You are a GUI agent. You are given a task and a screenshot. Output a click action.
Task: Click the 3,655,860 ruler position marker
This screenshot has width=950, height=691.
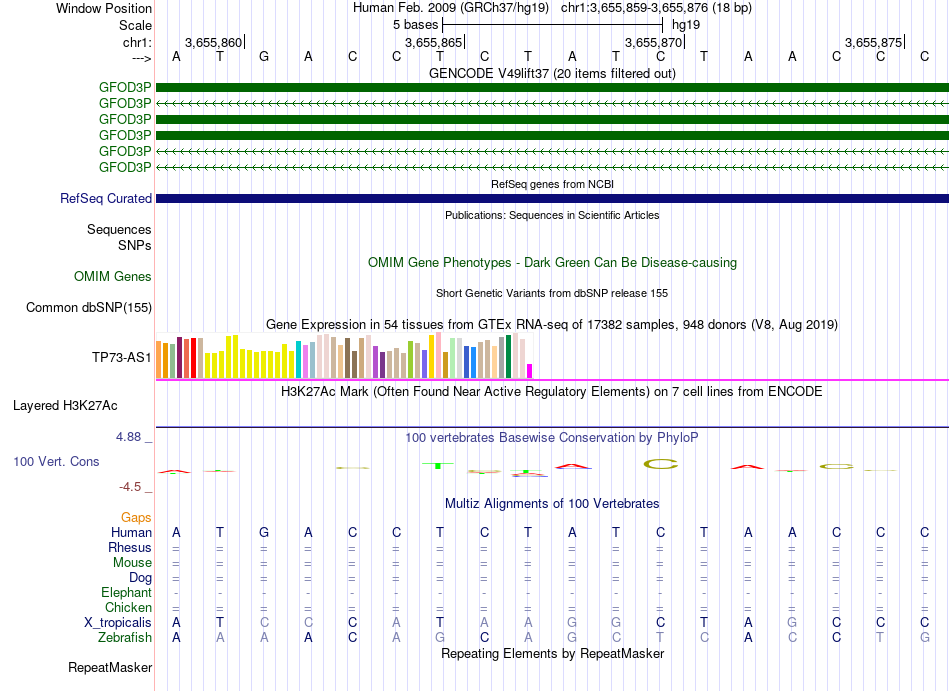213,42
